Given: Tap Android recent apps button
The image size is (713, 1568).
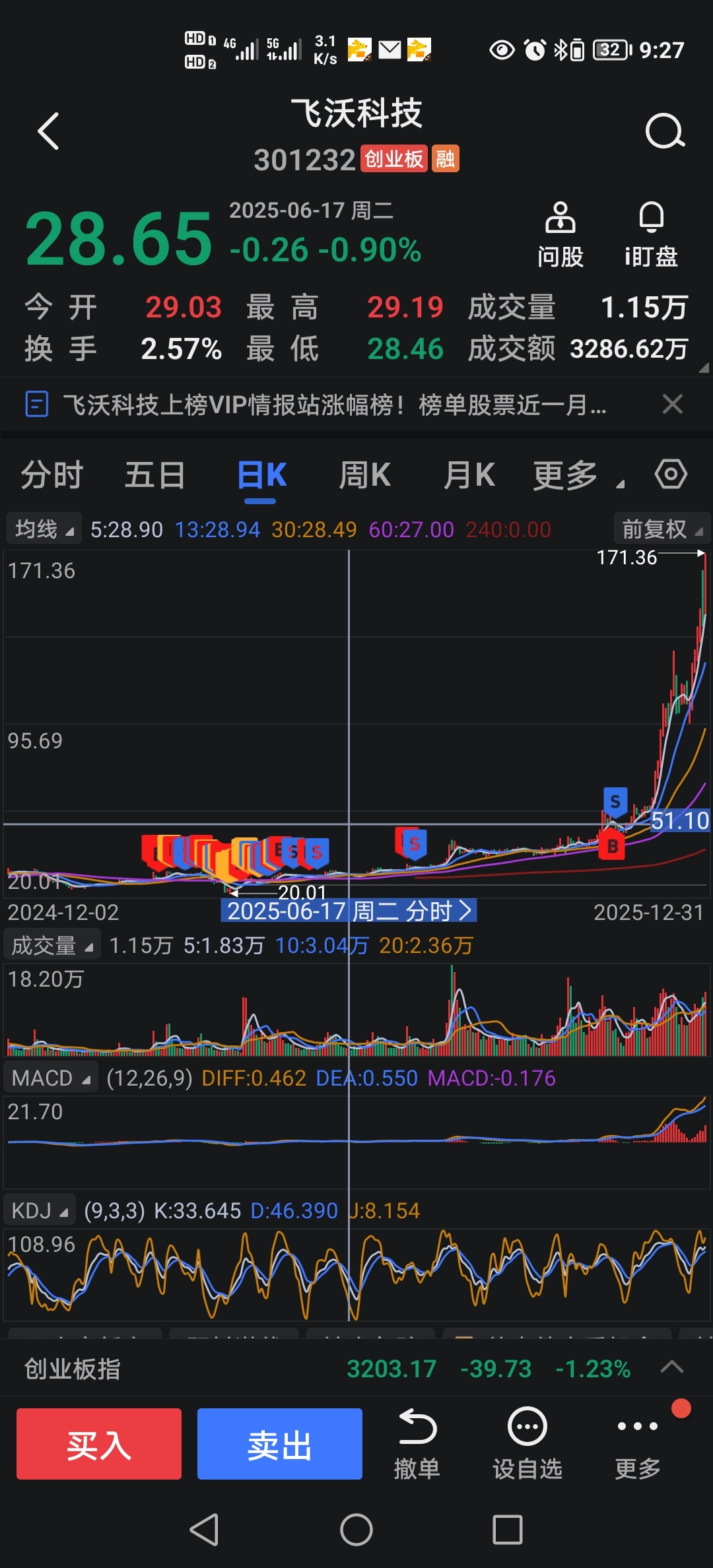Looking at the screenshot, I should coord(508,1529).
